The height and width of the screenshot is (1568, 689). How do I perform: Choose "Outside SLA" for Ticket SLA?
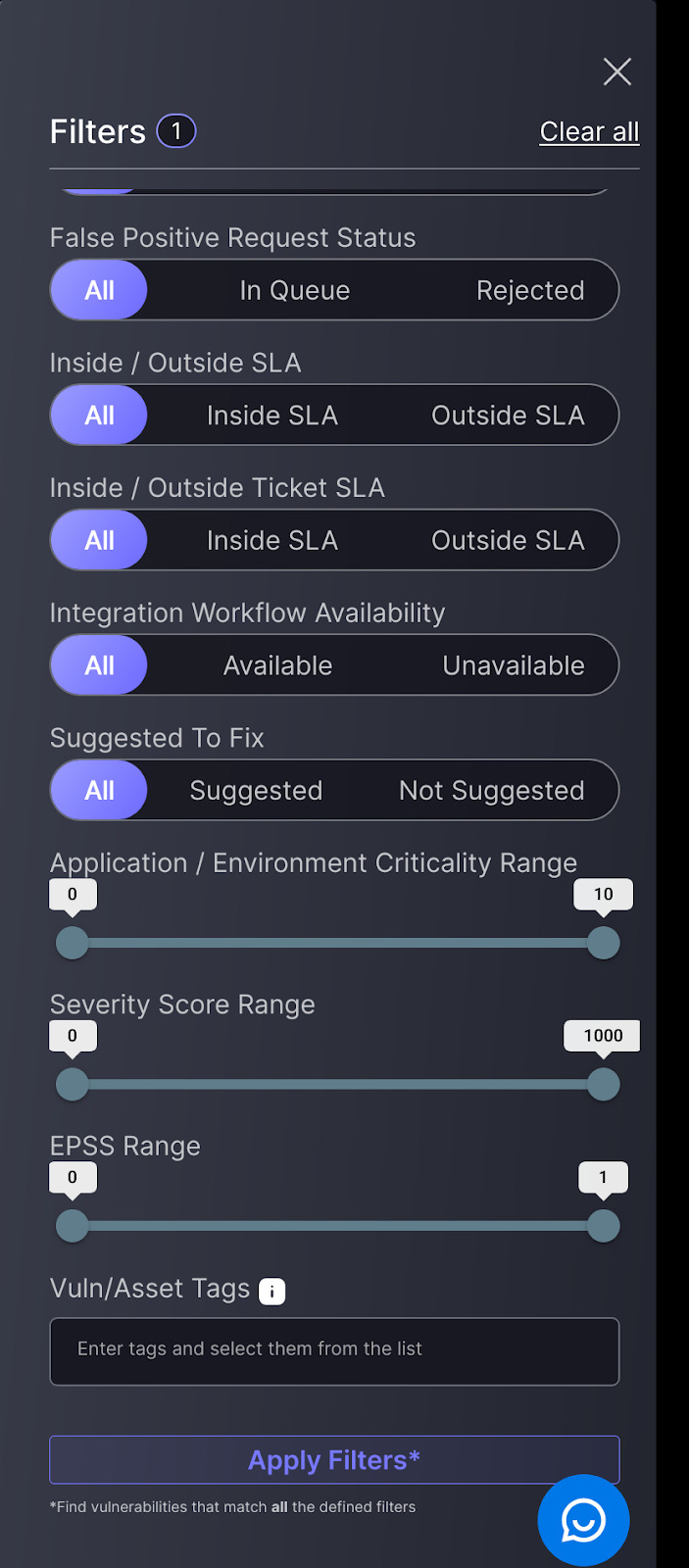[x=508, y=540]
